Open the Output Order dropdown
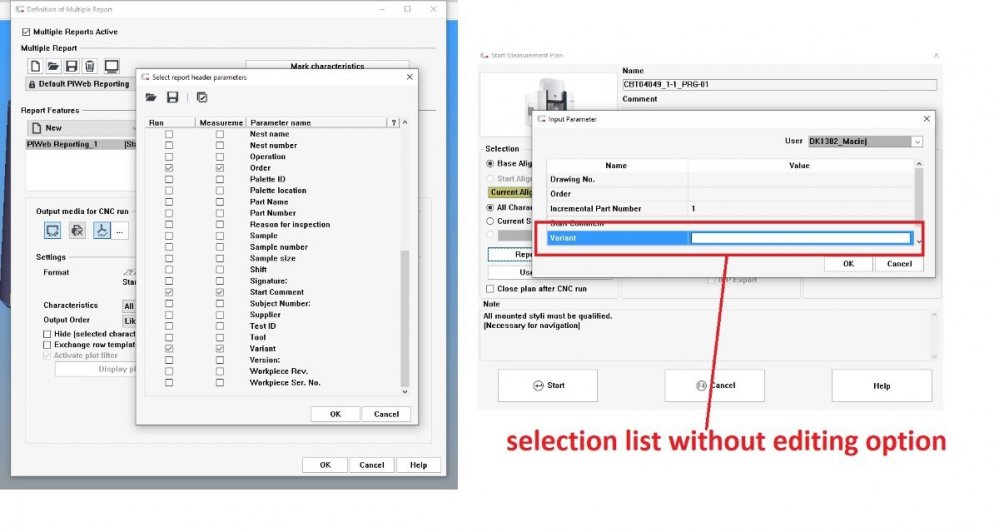 click(129, 320)
